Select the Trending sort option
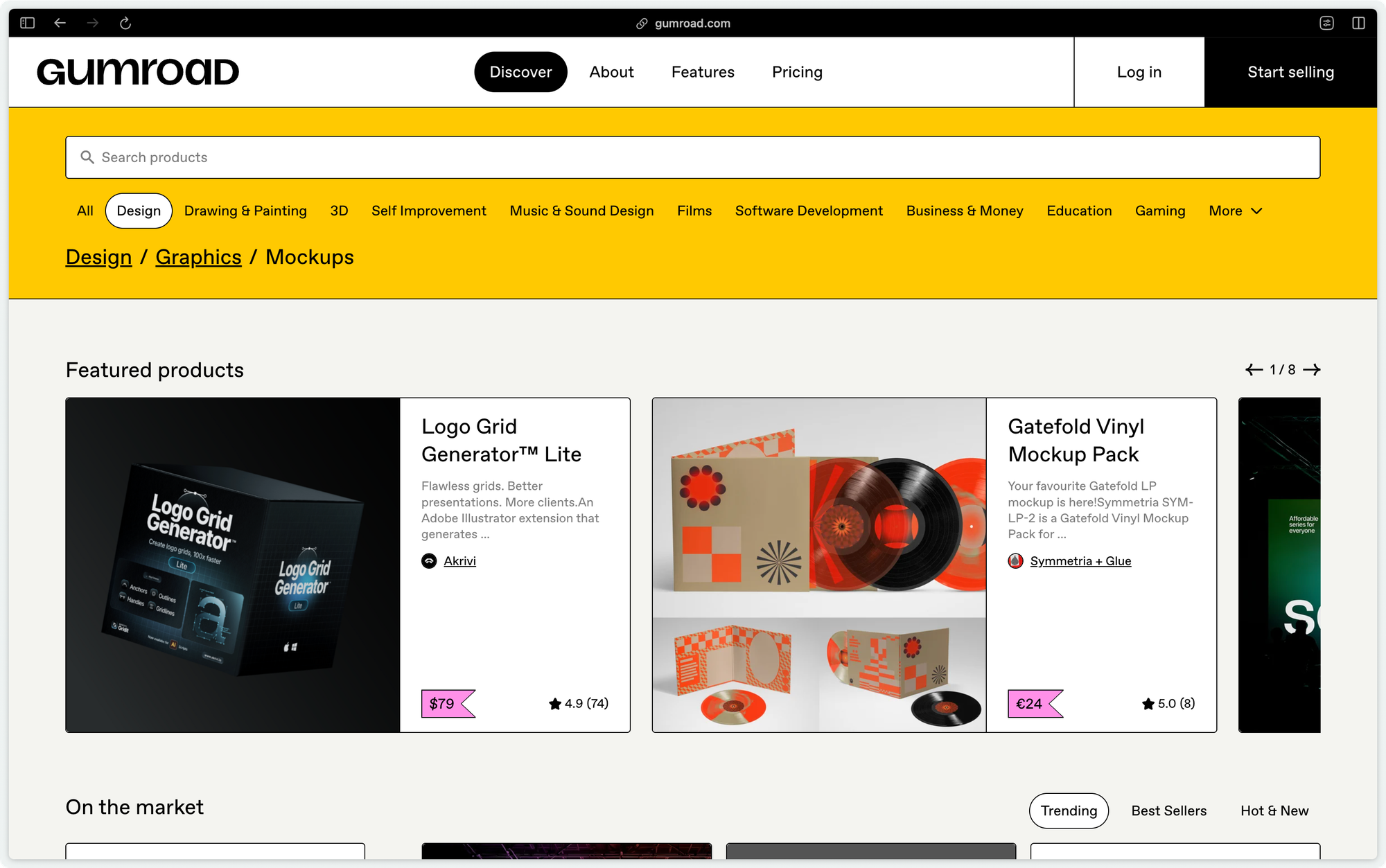 coord(1069,811)
